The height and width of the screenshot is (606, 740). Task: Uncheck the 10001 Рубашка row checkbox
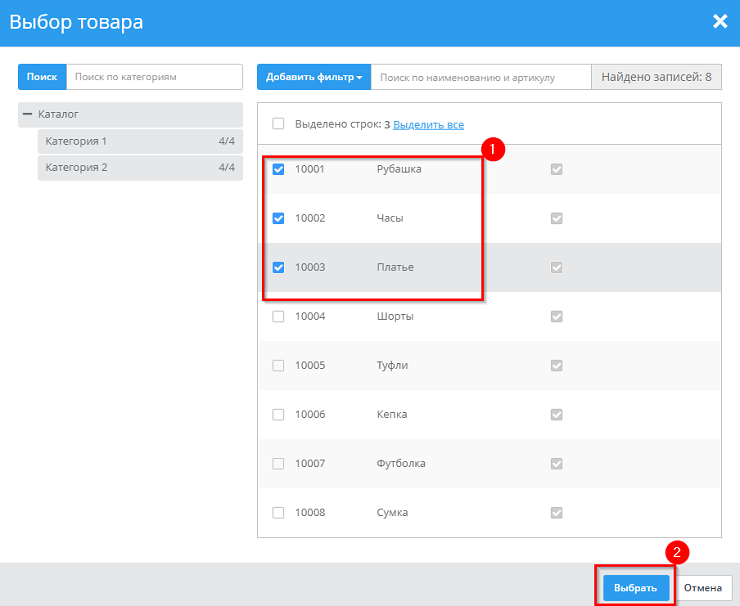pyautogui.click(x=279, y=169)
